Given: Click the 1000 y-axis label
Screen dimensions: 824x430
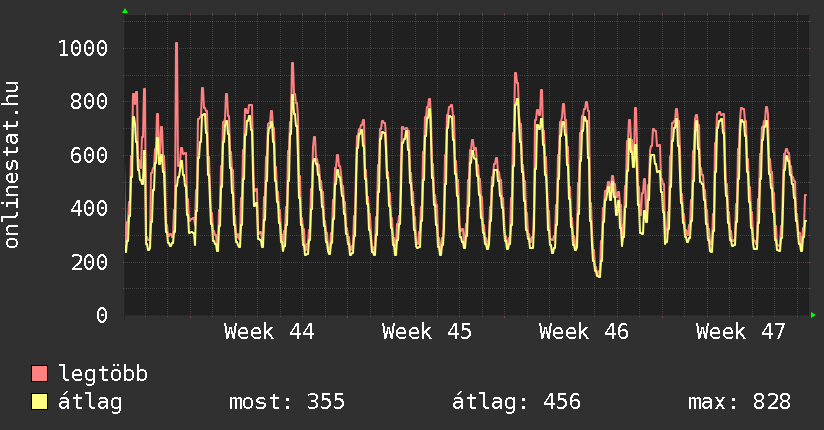Looking at the screenshot, I should pyautogui.click(x=82, y=48).
